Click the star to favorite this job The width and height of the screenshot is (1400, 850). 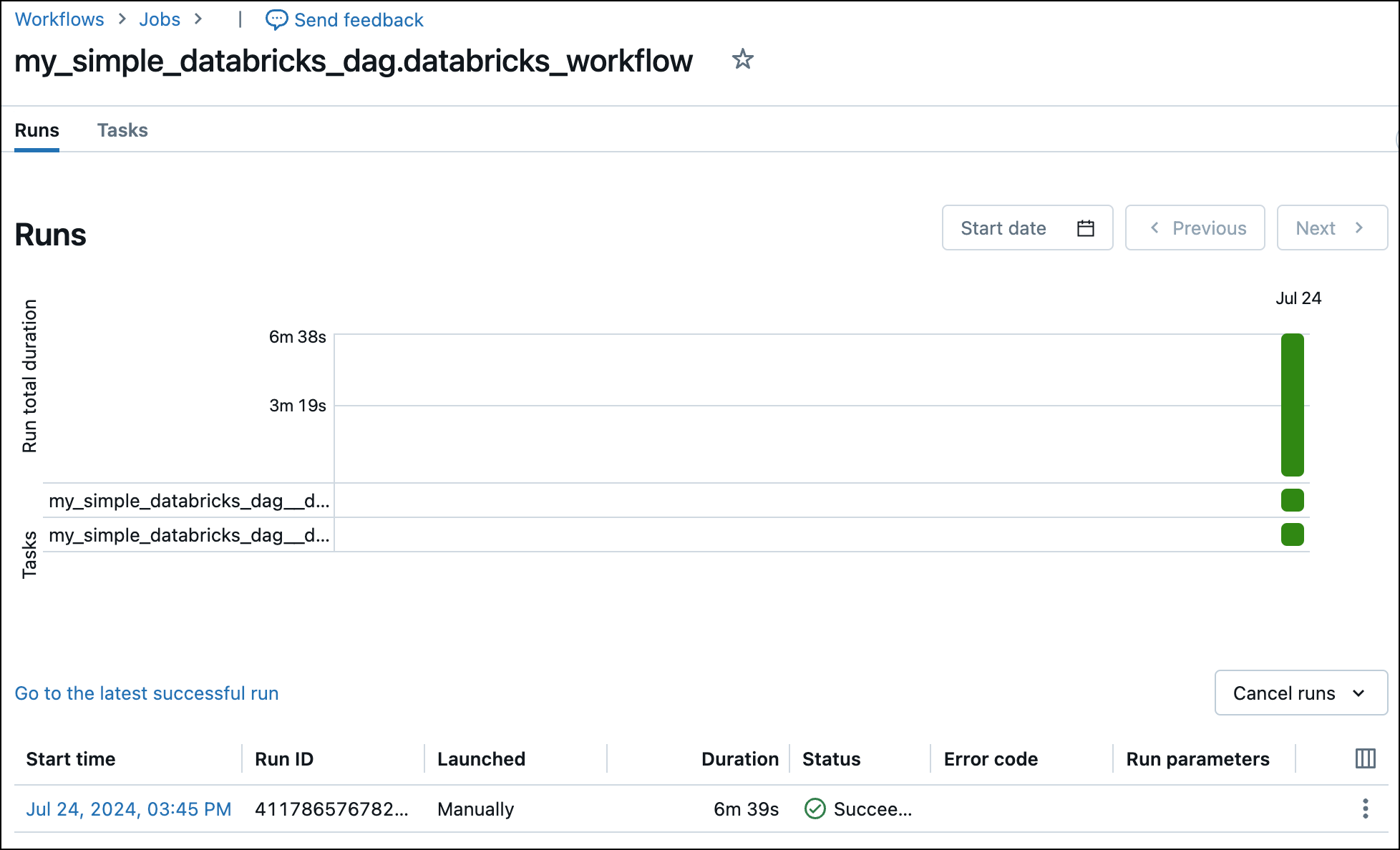[742, 59]
